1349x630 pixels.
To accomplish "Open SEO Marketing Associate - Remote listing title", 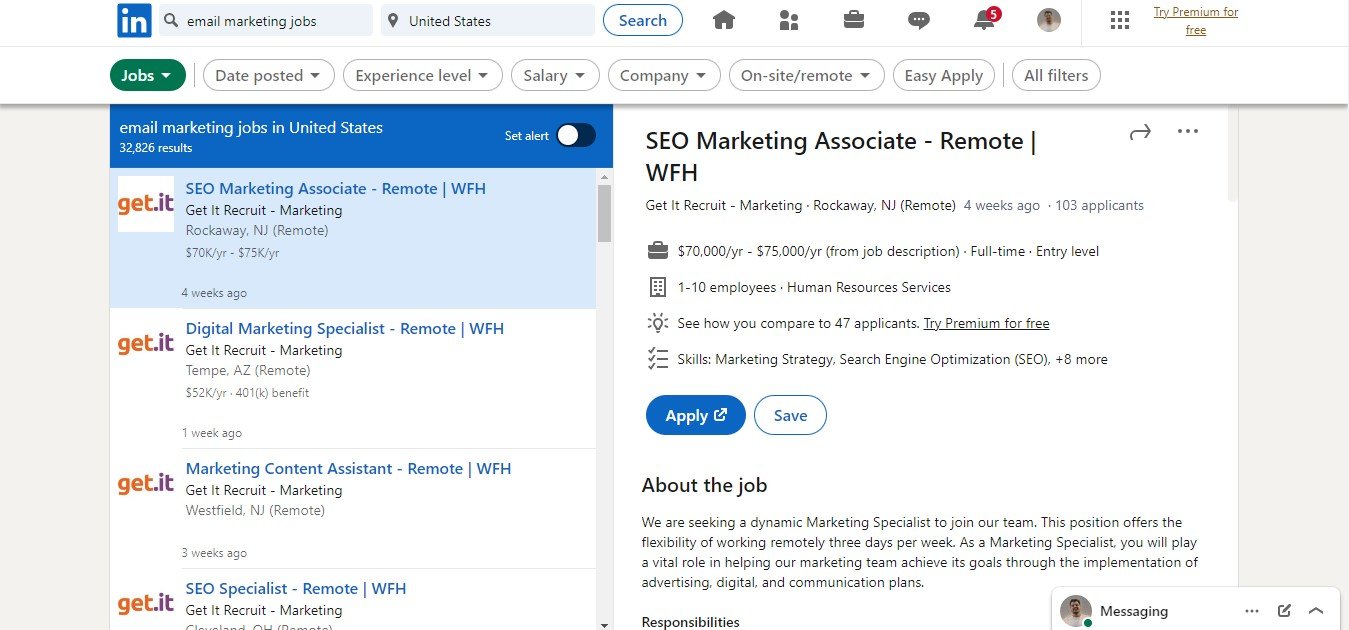I will [x=335, y=188].
